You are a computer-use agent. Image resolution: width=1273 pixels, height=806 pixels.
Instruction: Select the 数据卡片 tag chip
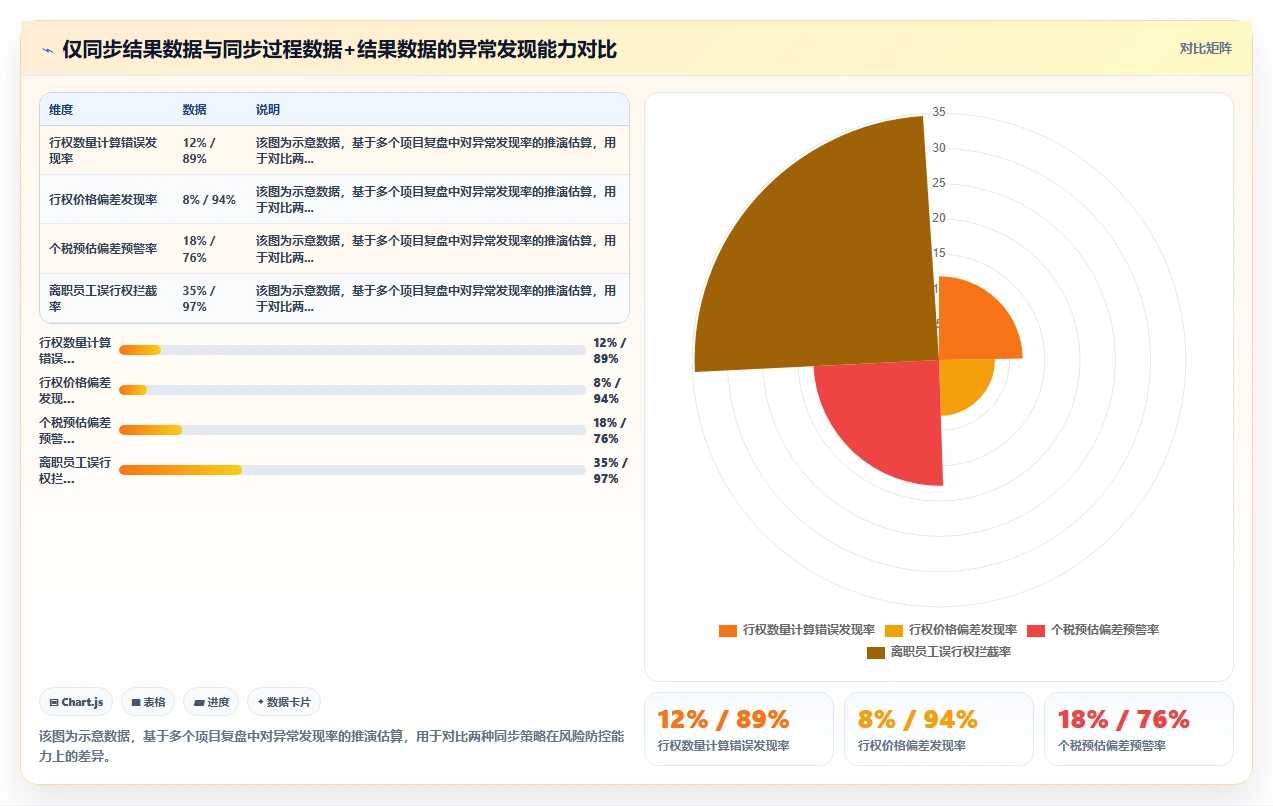coord(284,702)
